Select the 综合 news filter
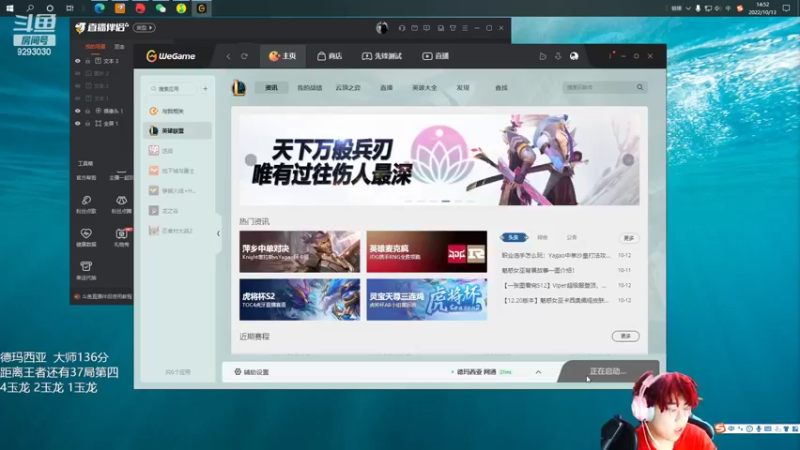The image size is (800, 450). [x=542, y=237]
